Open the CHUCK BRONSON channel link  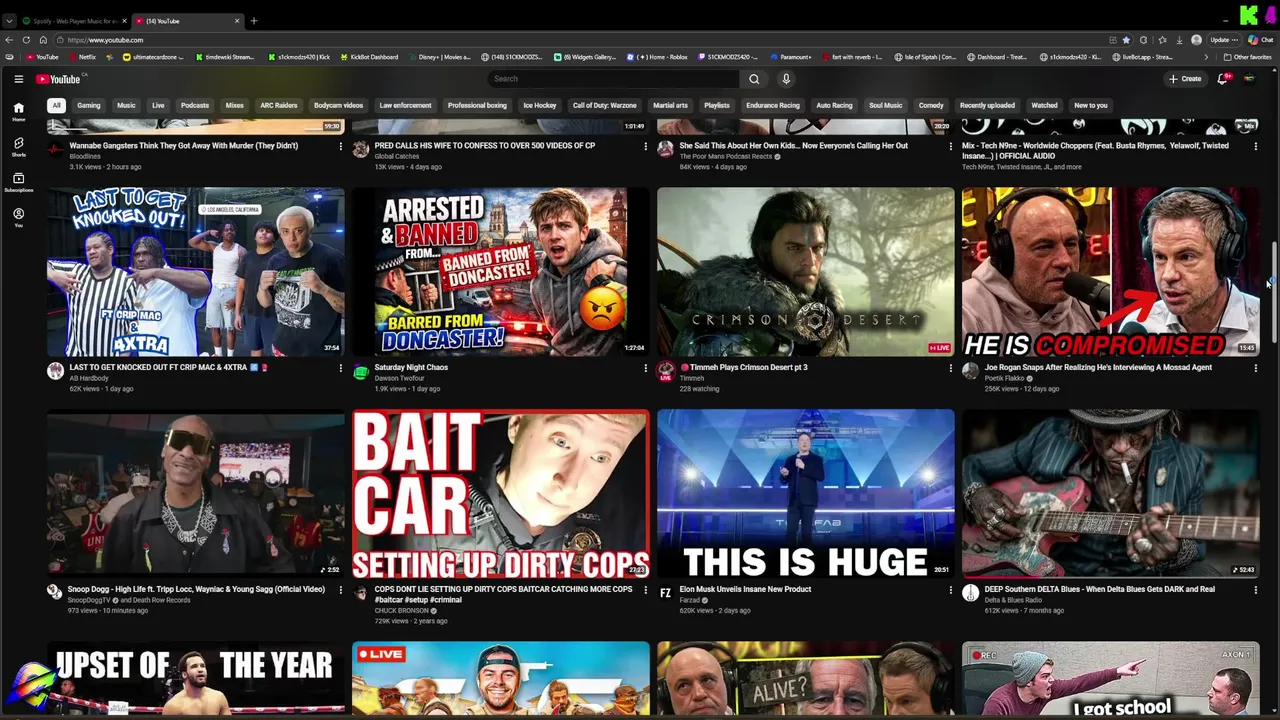coord(400,610)
